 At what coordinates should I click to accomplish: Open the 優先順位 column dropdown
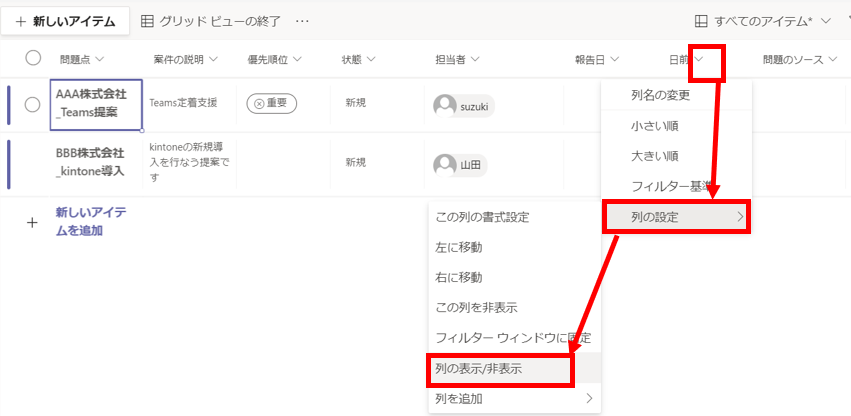296,60
